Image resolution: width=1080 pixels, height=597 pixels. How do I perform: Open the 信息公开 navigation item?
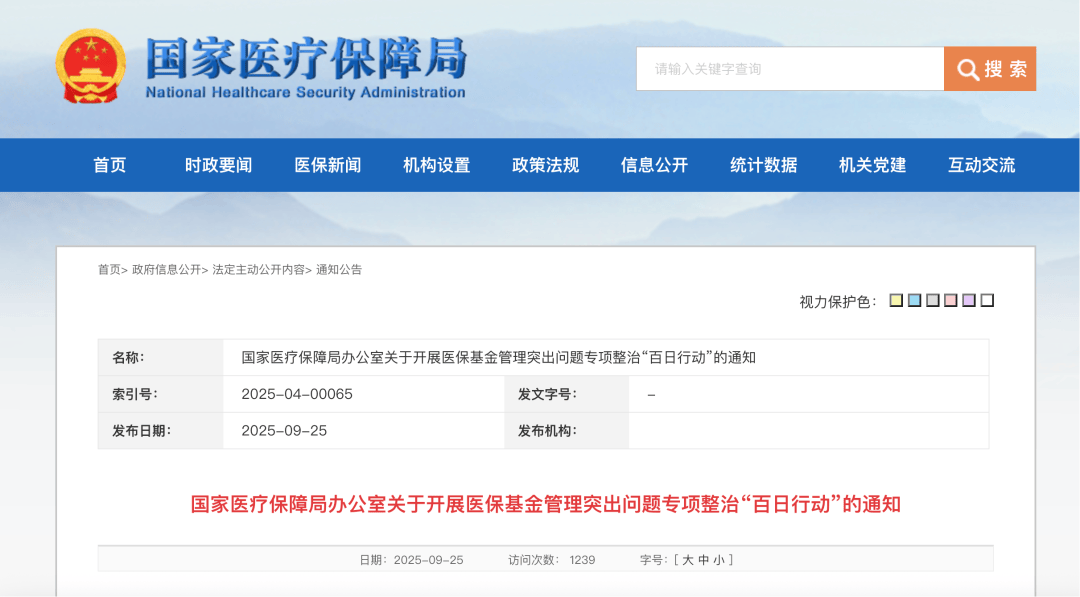coord(654,165)
